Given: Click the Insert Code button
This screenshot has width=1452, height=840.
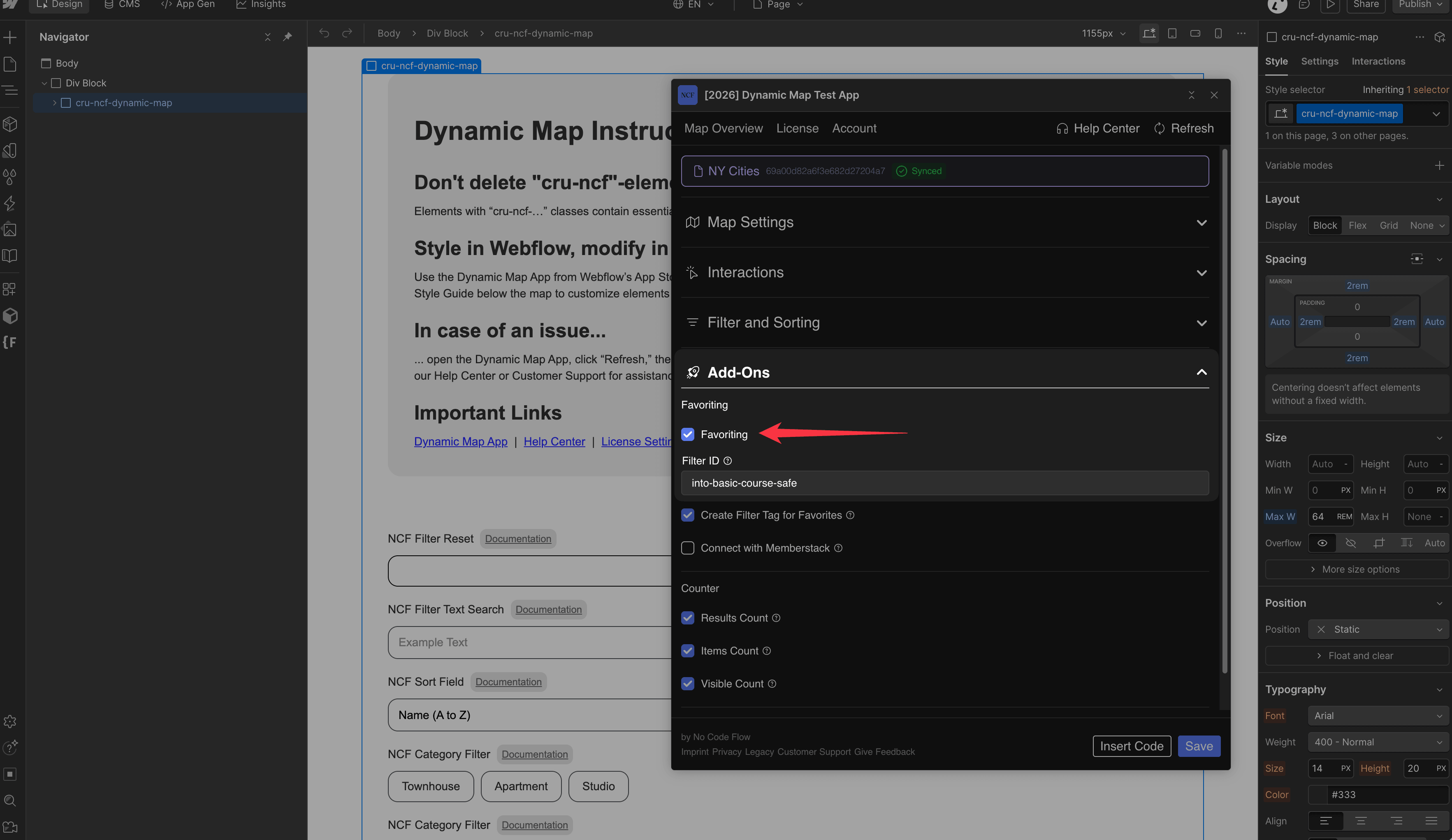Looking at the screenshot, I should [x=1132, y=746].
